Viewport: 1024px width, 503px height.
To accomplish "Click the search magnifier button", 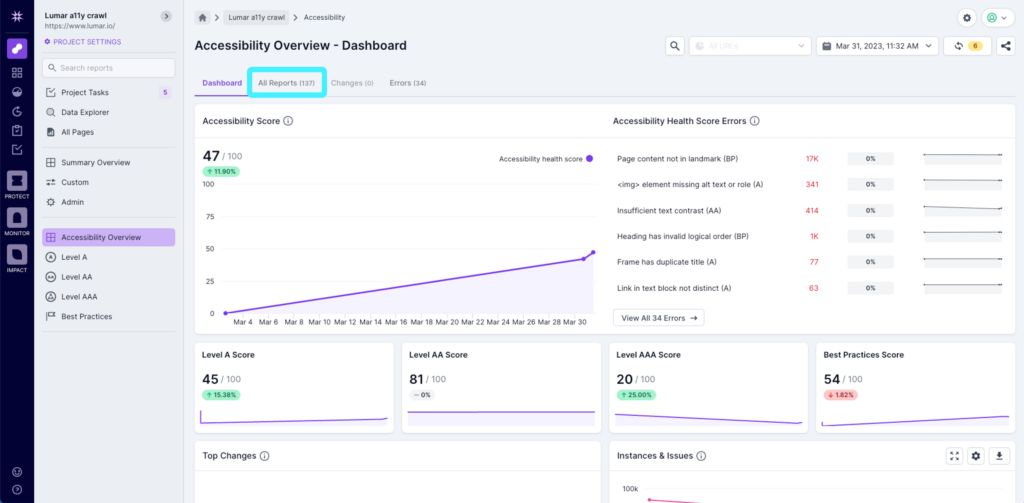I will click(x=675, y=46).
